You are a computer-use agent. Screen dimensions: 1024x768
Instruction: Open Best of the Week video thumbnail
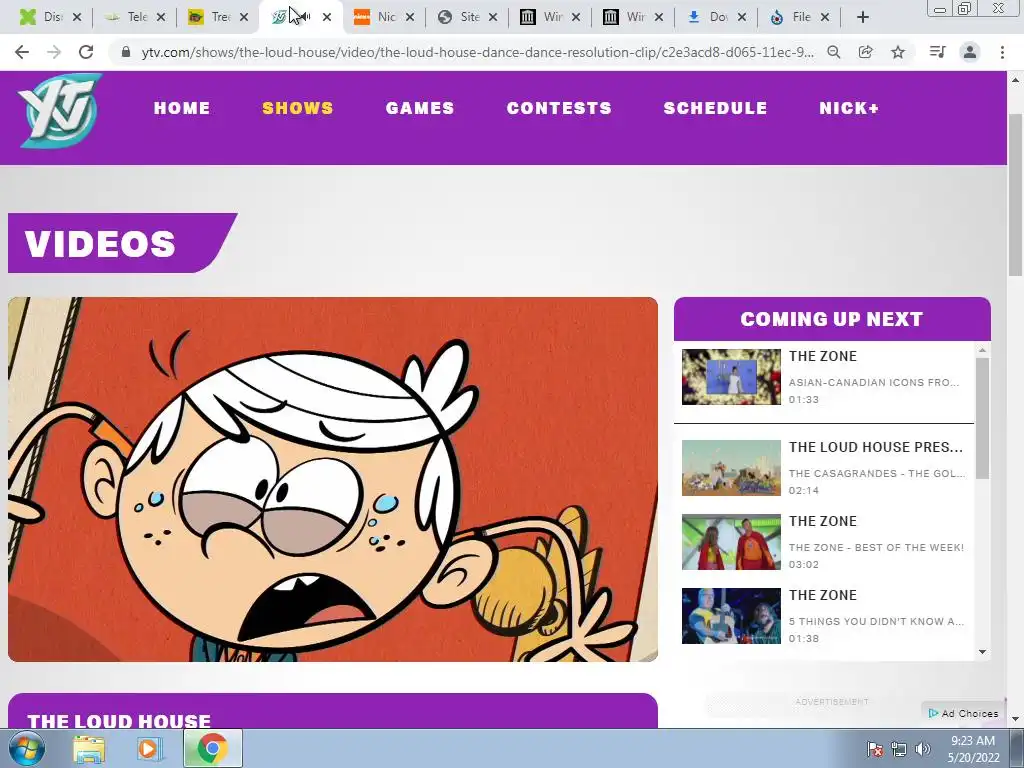pos(731,541)
